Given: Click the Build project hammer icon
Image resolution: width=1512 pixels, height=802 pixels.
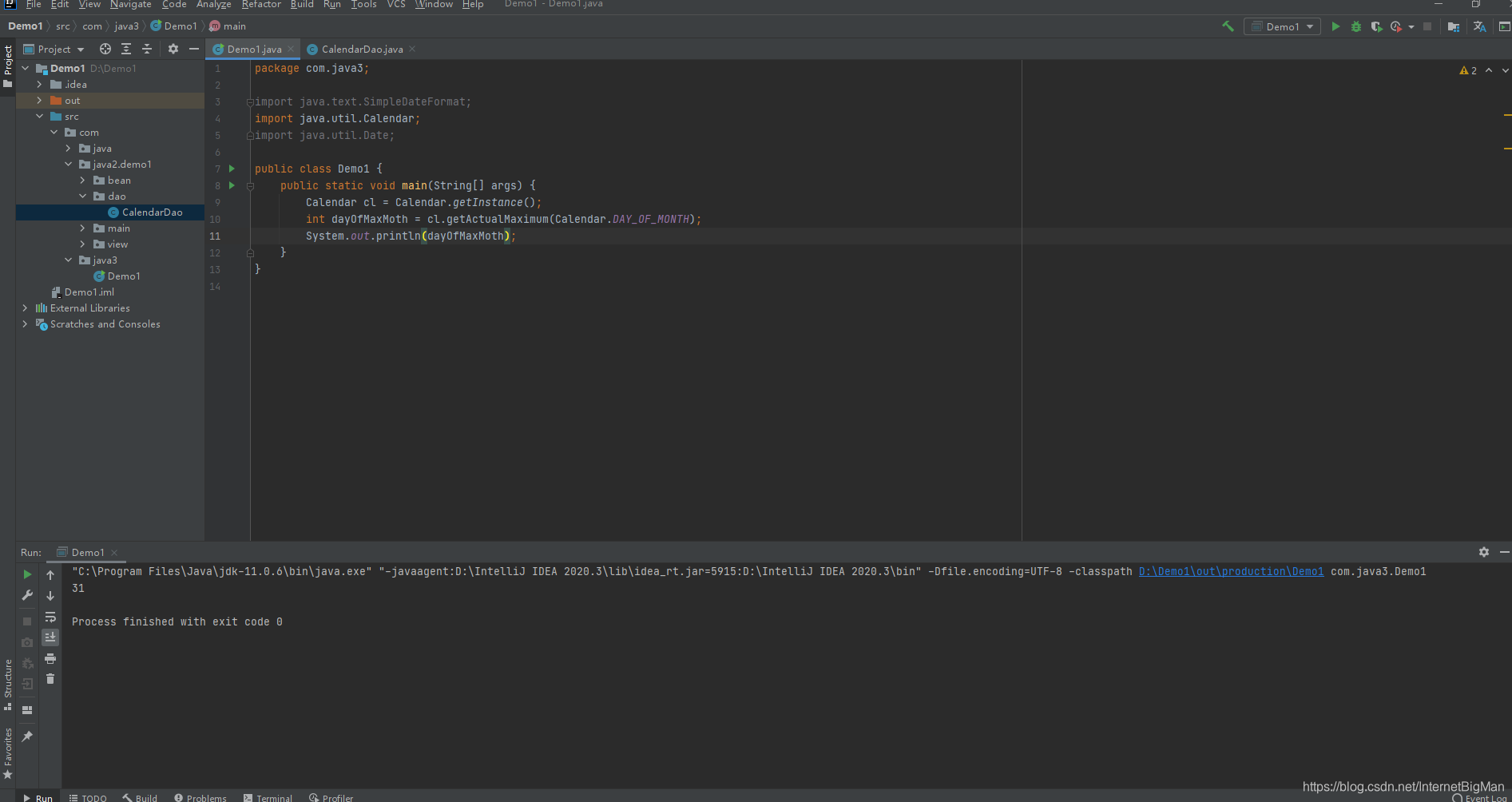Looking at the screenshot, I should [1228, 26].
